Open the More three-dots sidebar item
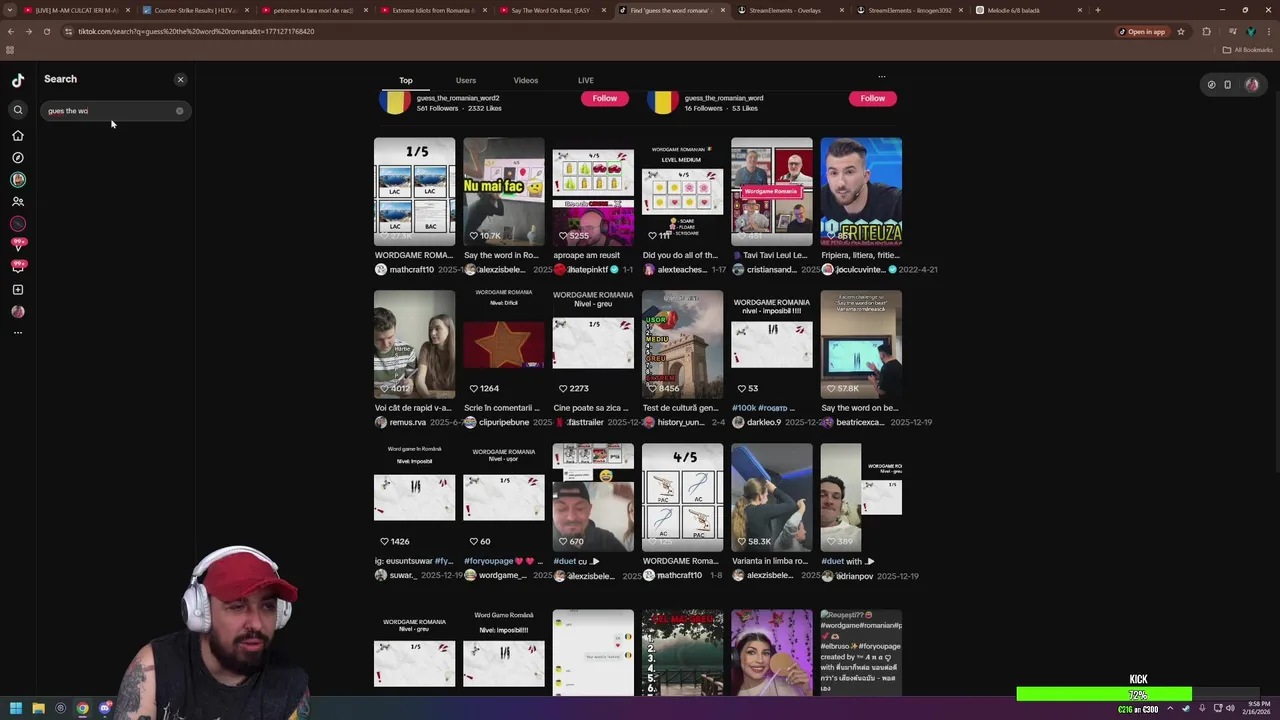This screenshot has height=720, width=1280. pyautogui.click(x=18, y=333)
